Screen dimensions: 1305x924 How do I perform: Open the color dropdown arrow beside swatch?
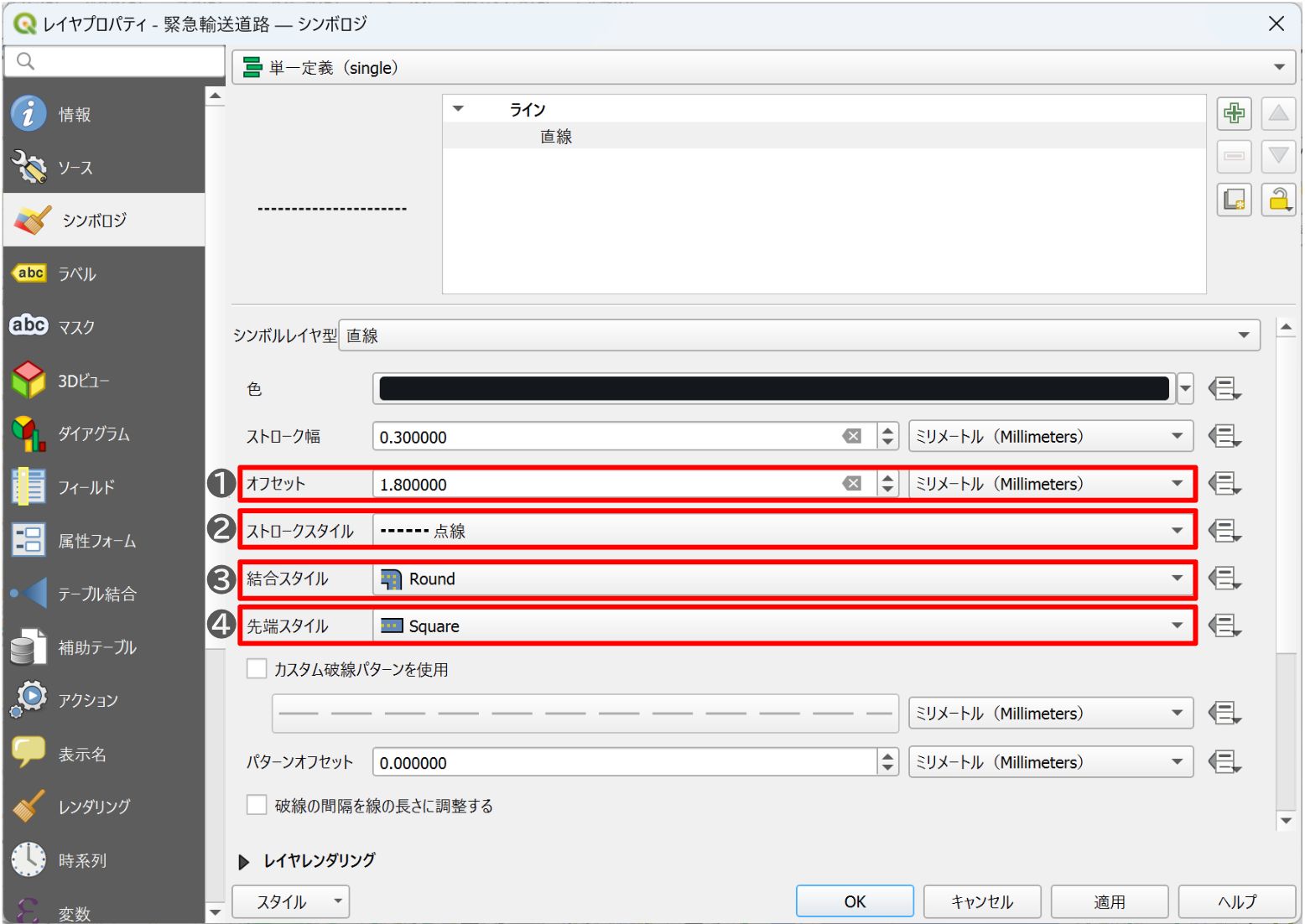pos(1185,389)
